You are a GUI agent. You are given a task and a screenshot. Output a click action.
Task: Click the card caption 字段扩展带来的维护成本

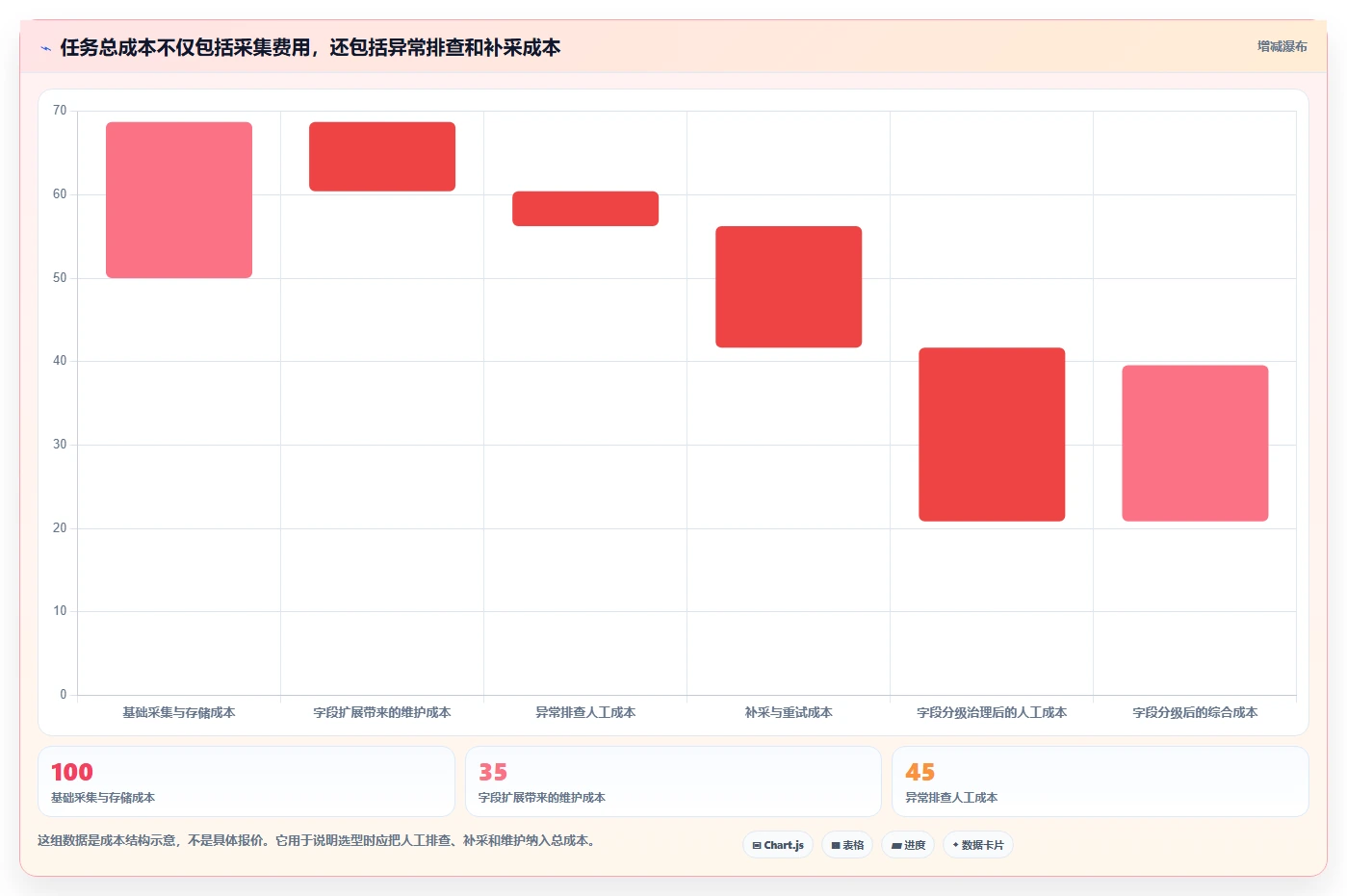542,798
